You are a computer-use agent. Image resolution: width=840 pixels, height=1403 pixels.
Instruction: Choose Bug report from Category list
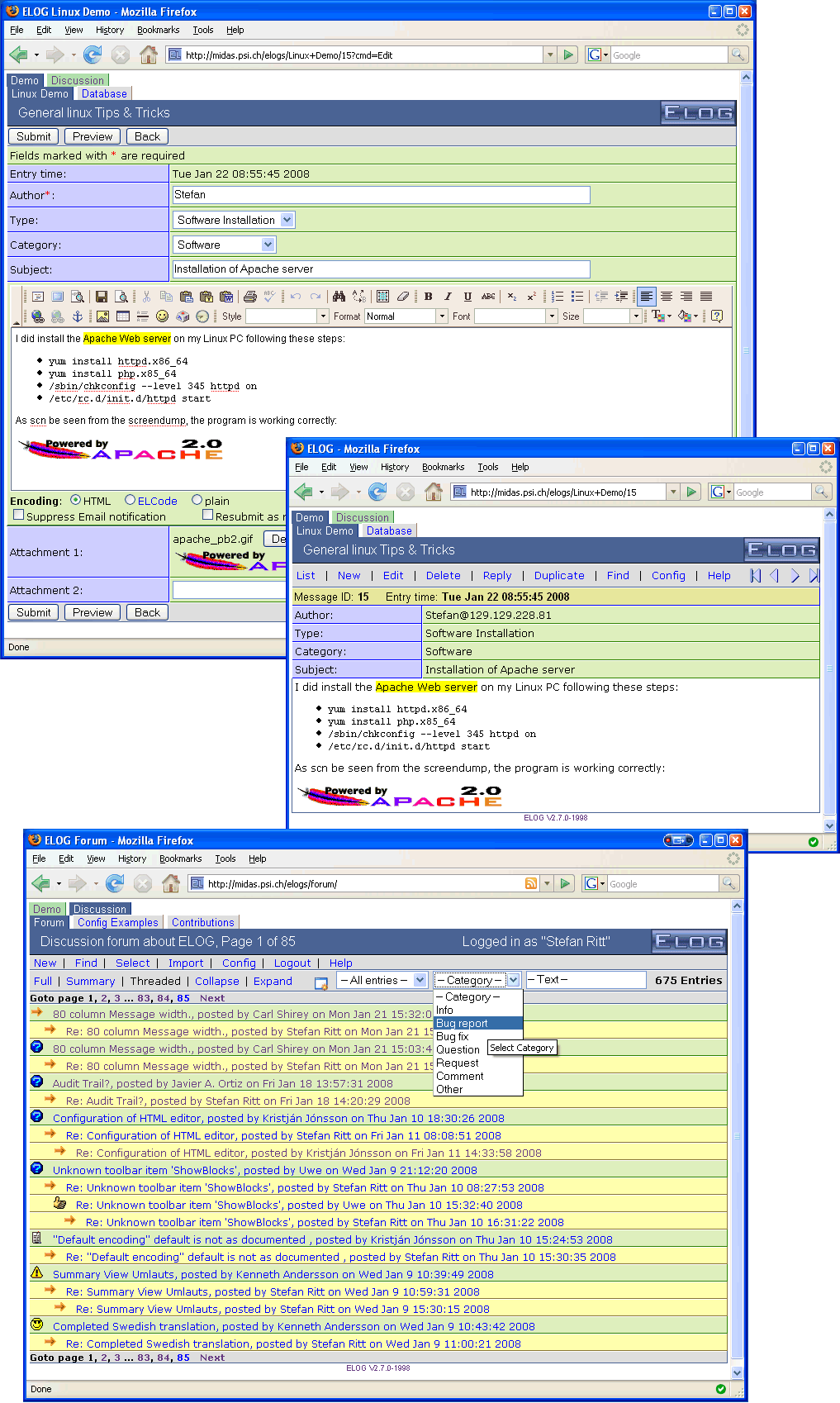tap(478, 1024)
